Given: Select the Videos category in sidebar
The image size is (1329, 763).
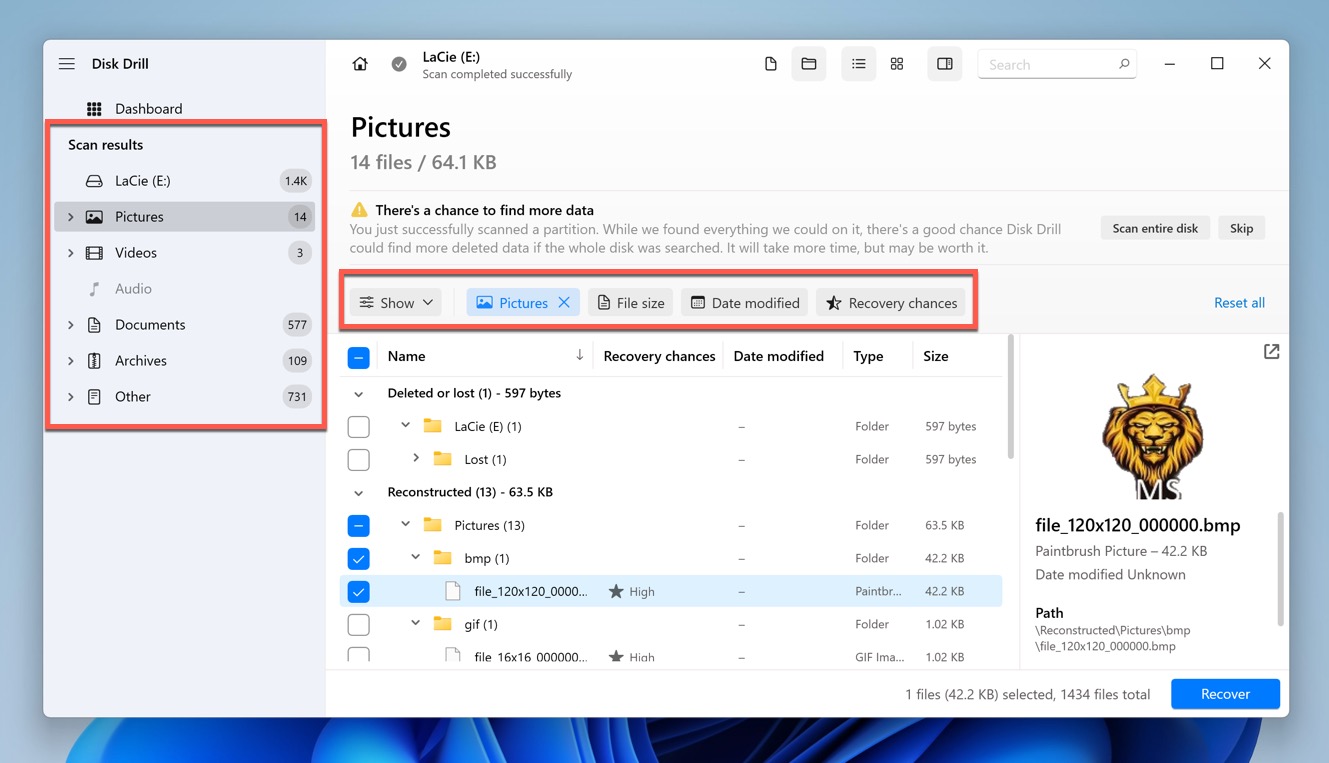Looking at the screenshot, I should click(x=185, y=253).
